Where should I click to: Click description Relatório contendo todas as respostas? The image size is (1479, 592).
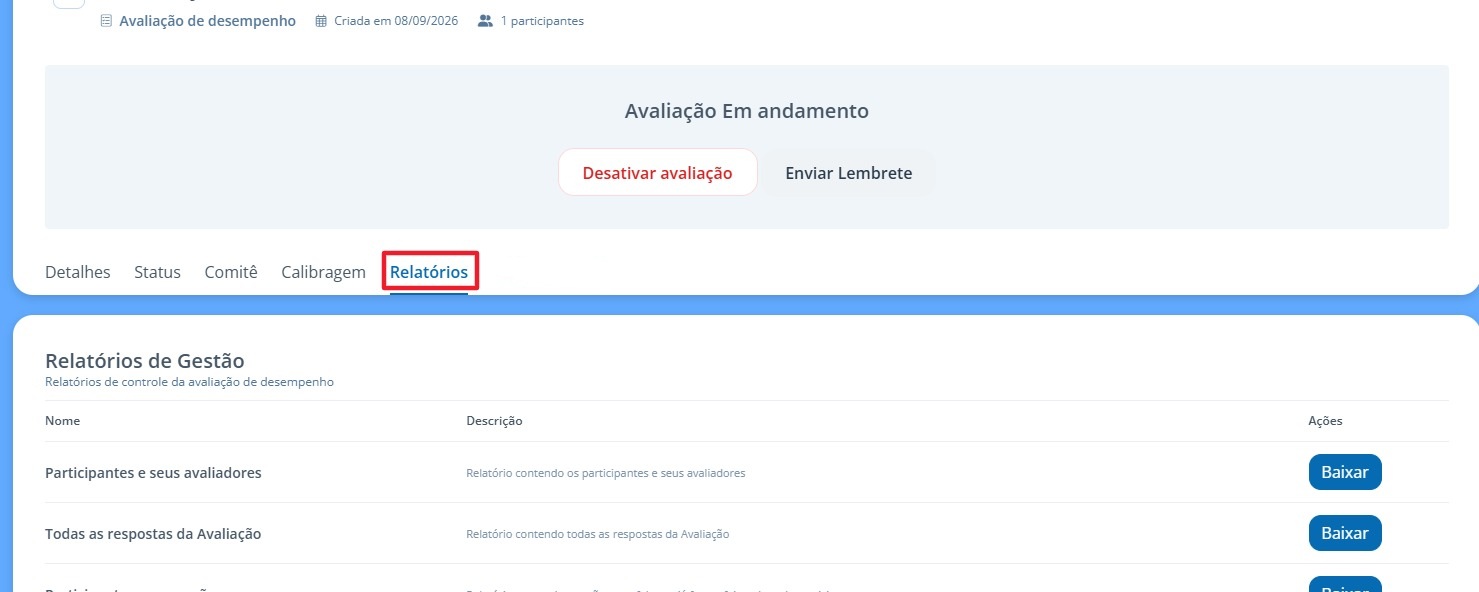pyautogui.click(x=597, y=534)
